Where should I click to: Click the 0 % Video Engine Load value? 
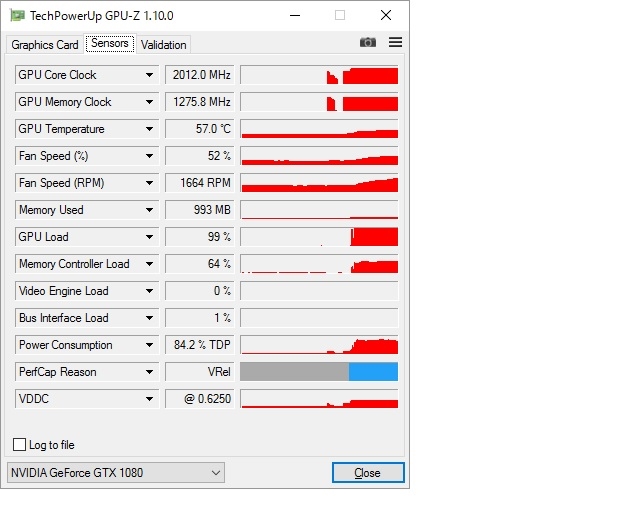tap(200, 291)
